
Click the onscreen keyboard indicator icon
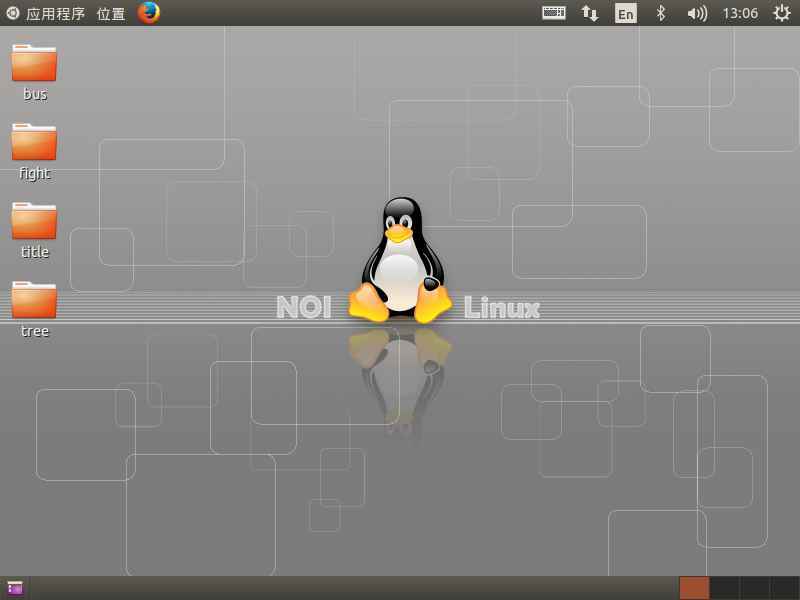click(x=554, y=13)
